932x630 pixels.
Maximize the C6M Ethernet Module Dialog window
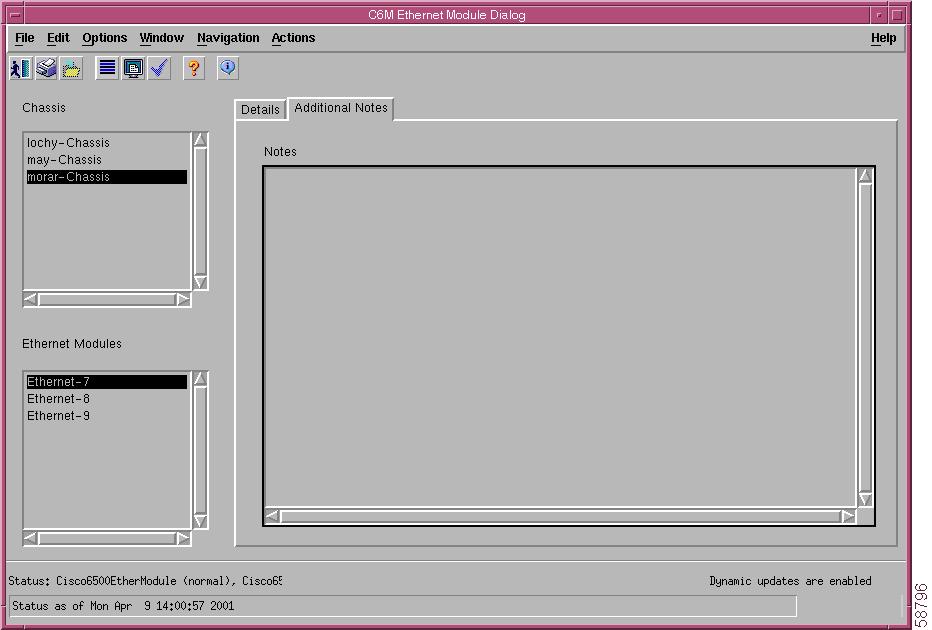[x=898, y=15]
